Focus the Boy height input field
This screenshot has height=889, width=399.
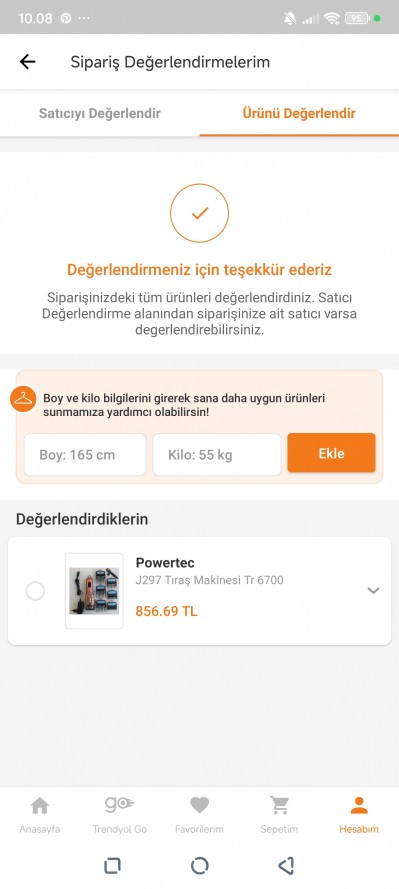(x=85, y=455)
